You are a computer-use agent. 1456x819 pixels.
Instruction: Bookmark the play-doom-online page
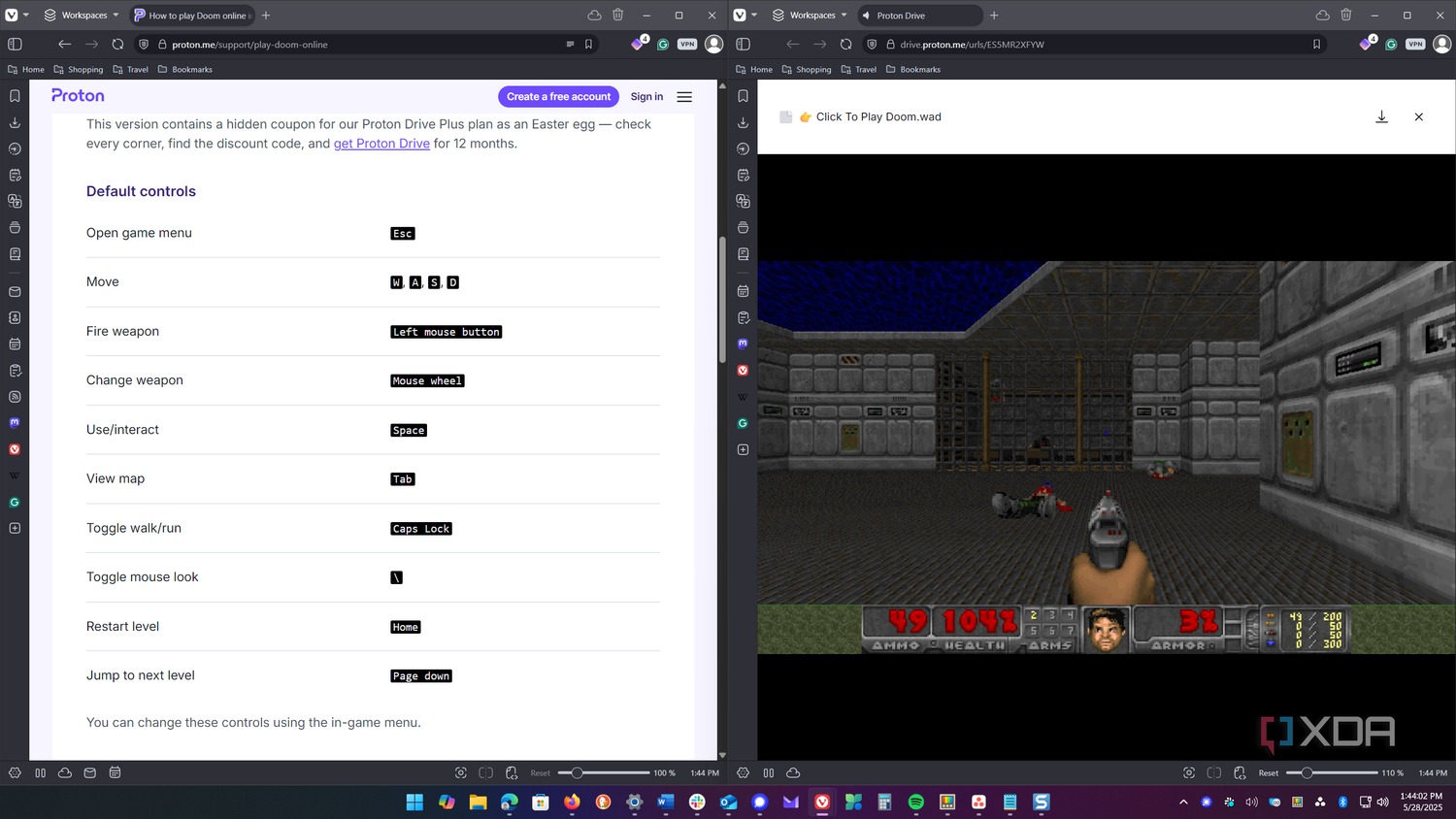coord(588,44)
